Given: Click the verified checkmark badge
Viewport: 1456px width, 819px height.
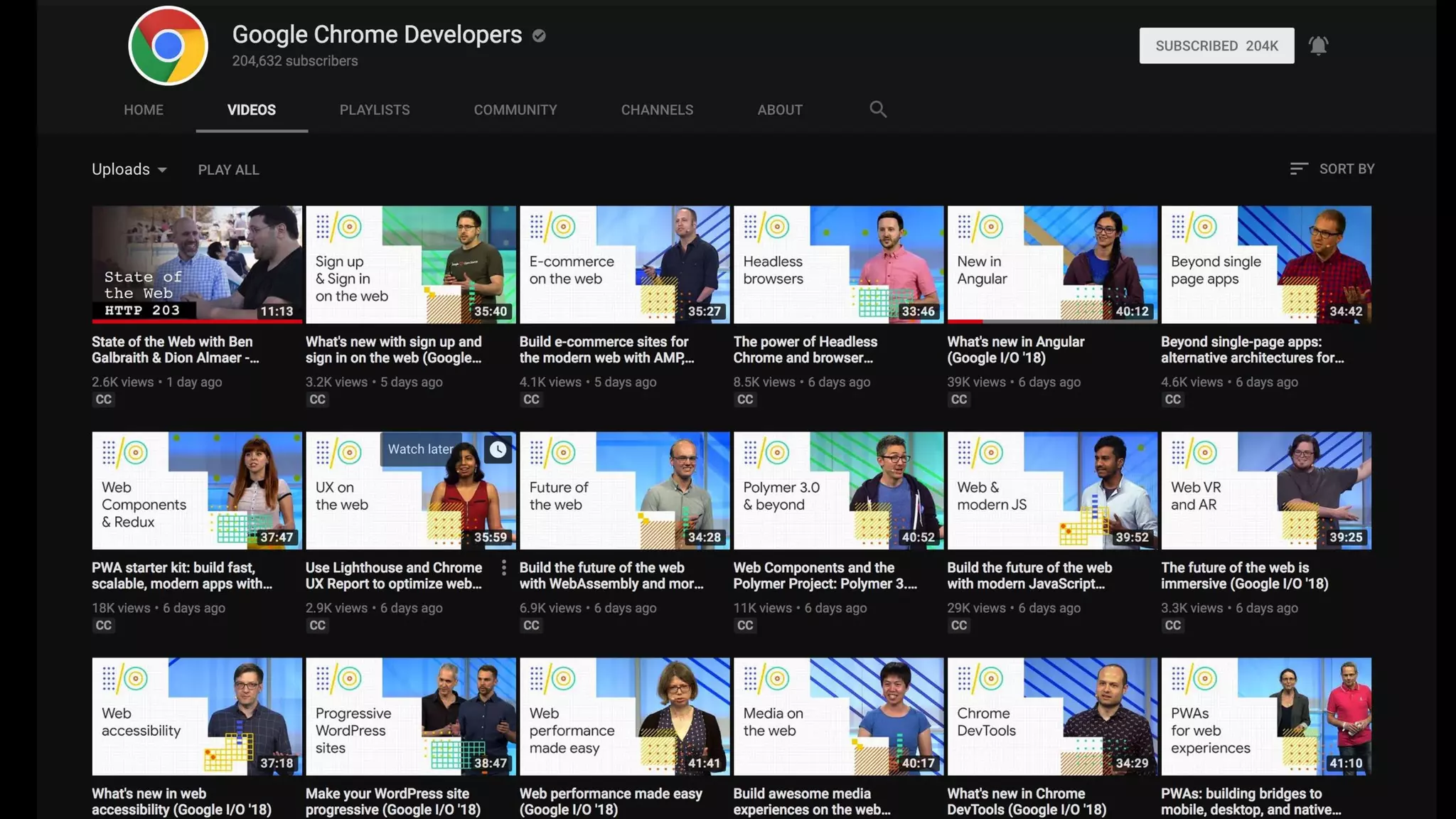Looking at the screenshot, I should click(x=539, y=36).
